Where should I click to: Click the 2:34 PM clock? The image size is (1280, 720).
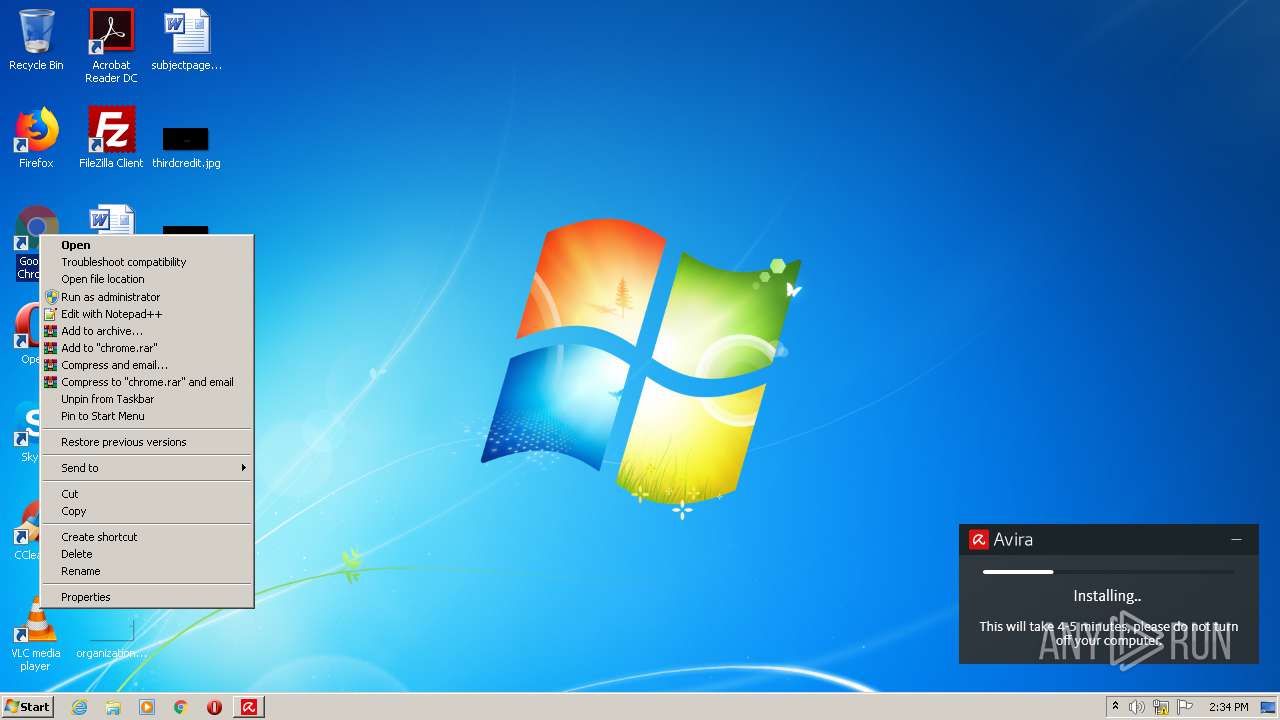pyautogui.click(x=1229, y=707)
